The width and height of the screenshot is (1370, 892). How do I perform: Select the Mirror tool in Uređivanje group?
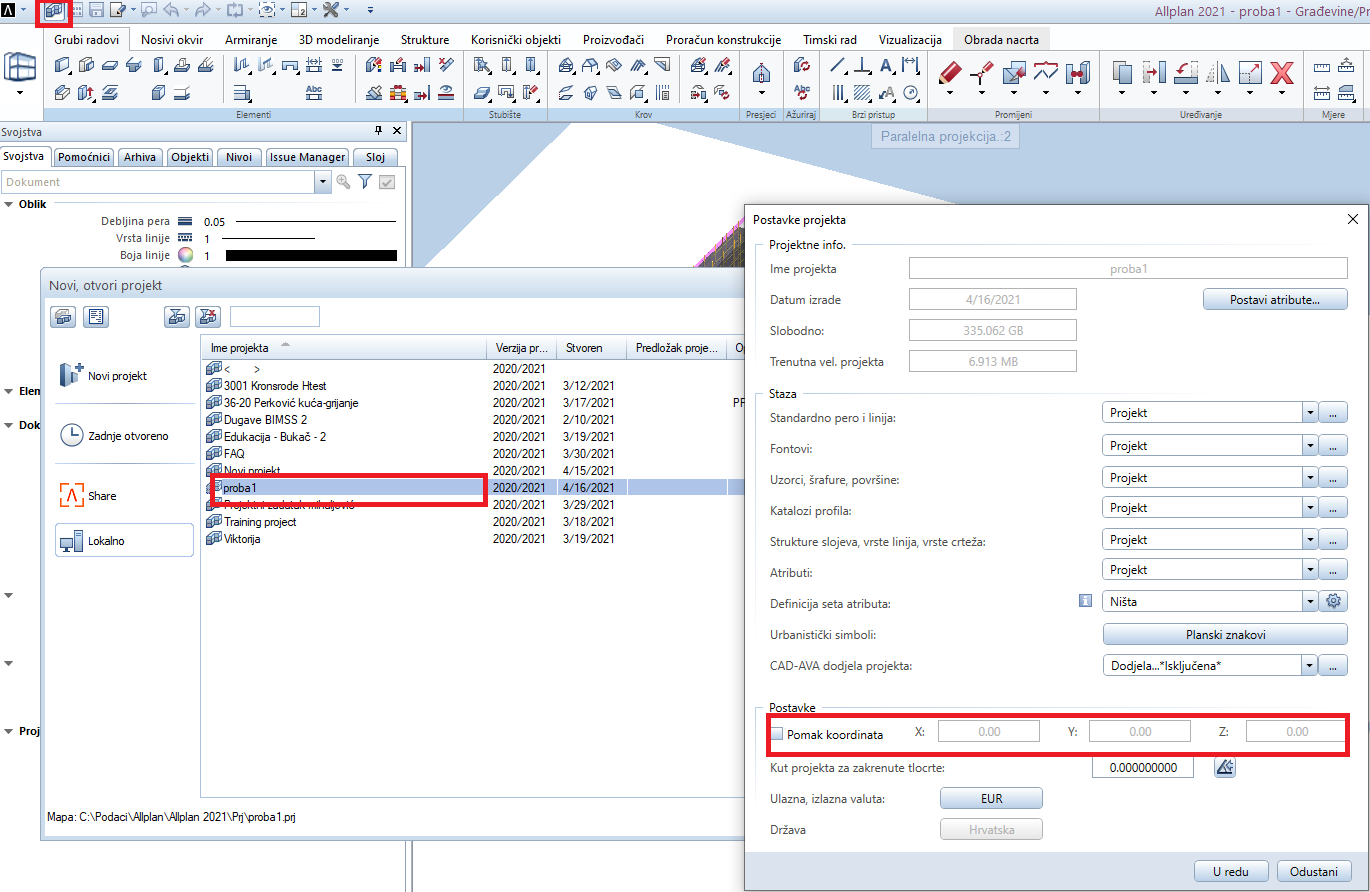point(1219,73)
